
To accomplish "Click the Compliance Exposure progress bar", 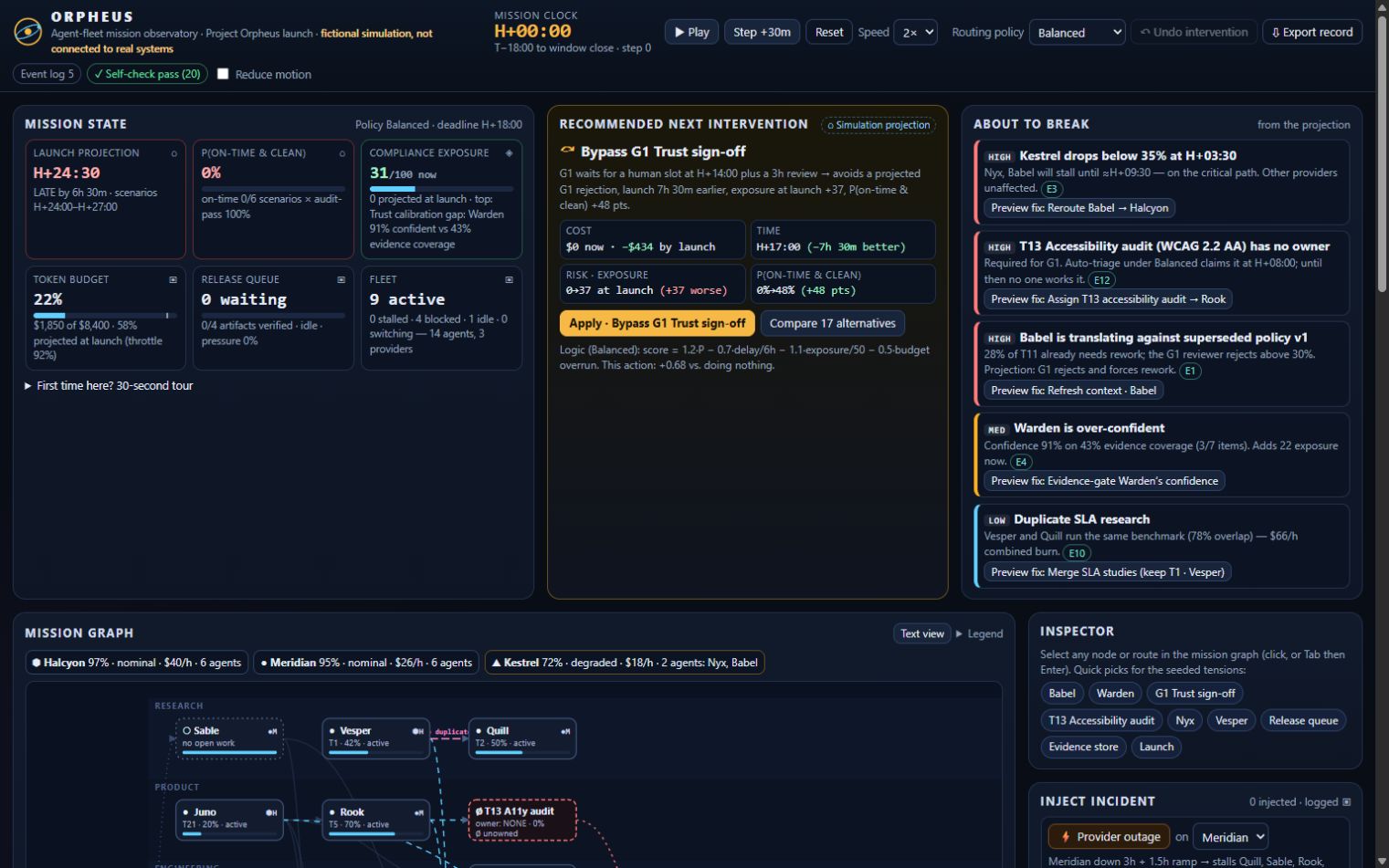I will 441,189.
